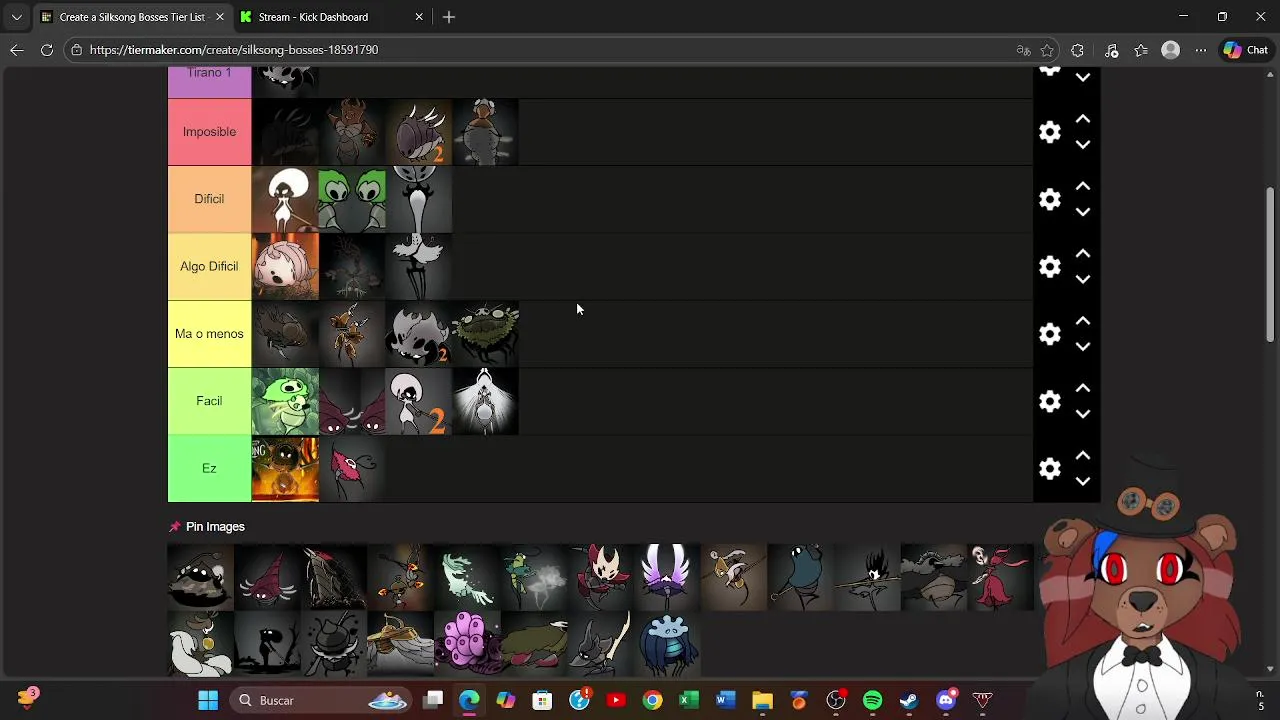Open settings gear for the Imposible tier
Image resolution: width=1280 pixels, height=720 pixels.
[x=1049, y=132]
